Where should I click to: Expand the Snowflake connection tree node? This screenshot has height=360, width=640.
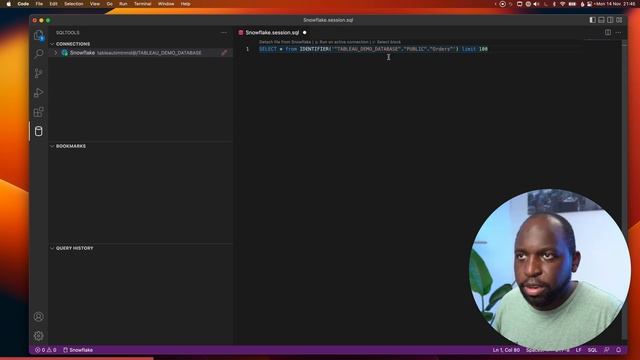pos(56,53)
